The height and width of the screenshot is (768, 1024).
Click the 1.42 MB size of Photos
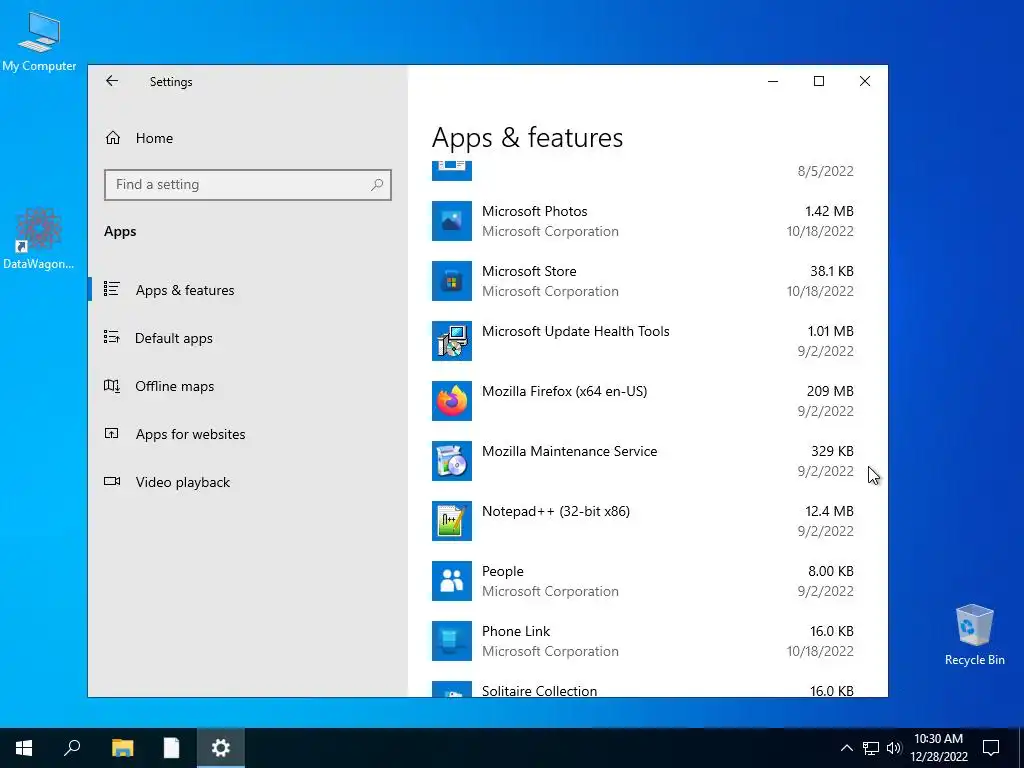tap(829, 211)
